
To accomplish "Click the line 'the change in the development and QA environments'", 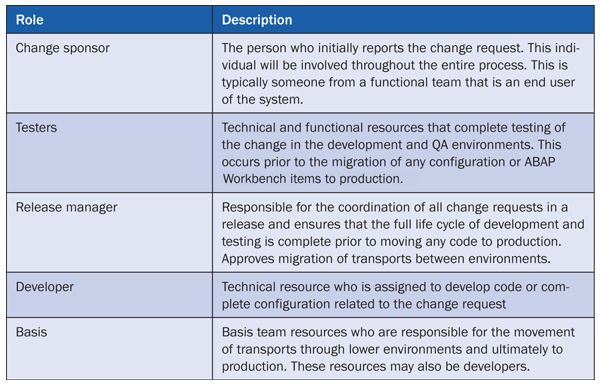I will (391, 145).
